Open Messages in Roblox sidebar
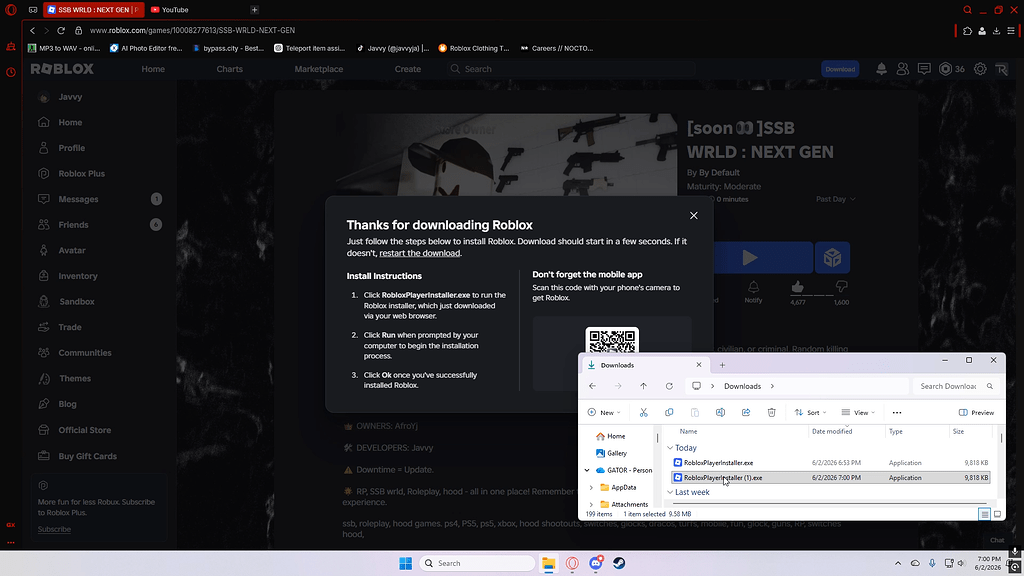 [x=78, y=199]
